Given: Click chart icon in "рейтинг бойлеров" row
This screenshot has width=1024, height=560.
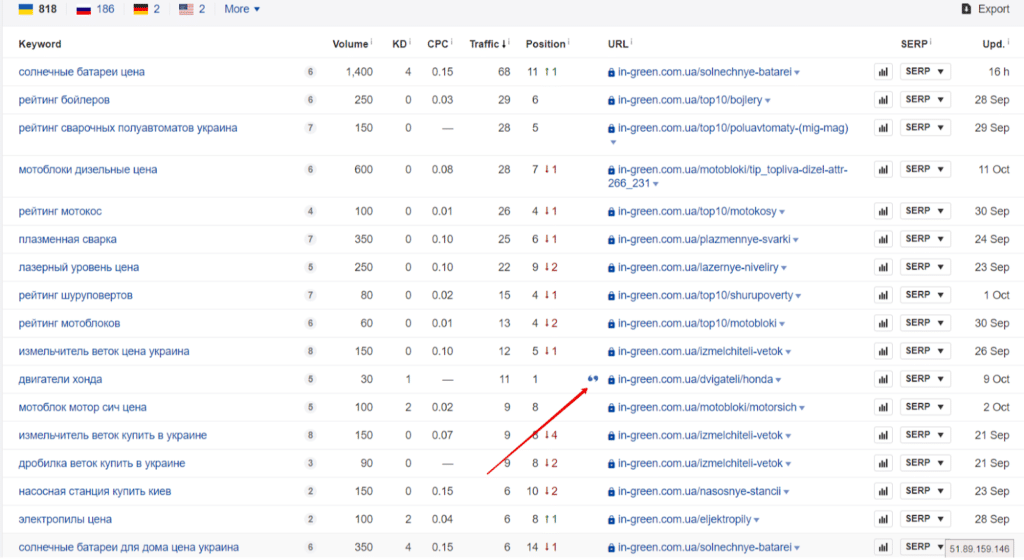Looking at the screenshot, I should pos(883,100).
